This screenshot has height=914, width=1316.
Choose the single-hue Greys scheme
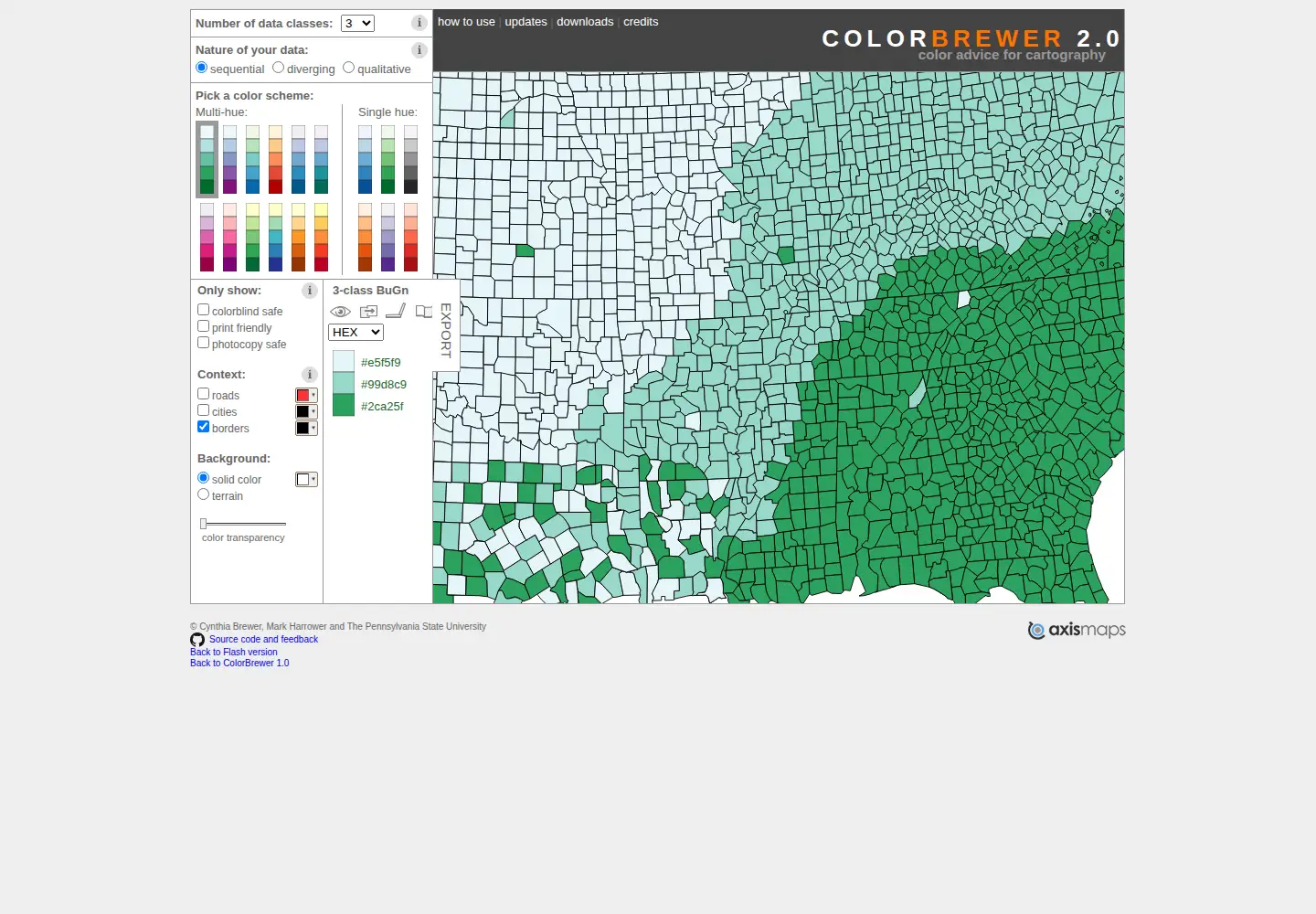[x=411, y=159]
